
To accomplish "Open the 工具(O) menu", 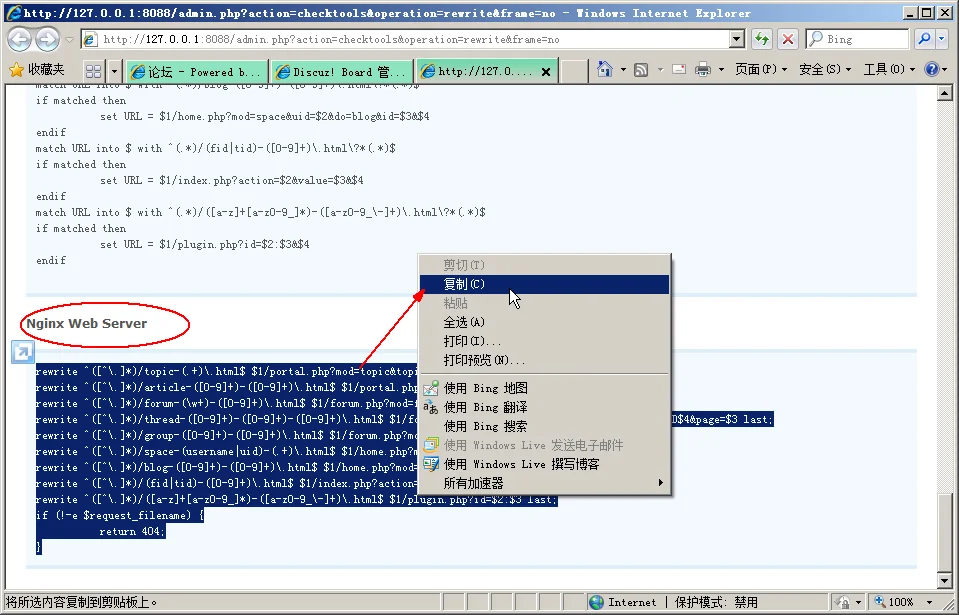I will (889, 70).
